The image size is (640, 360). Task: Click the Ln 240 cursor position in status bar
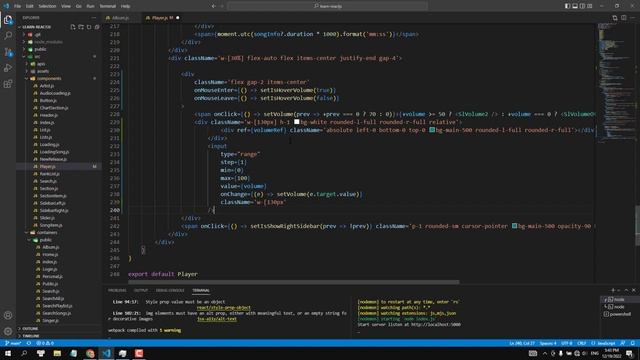point(522,343)
